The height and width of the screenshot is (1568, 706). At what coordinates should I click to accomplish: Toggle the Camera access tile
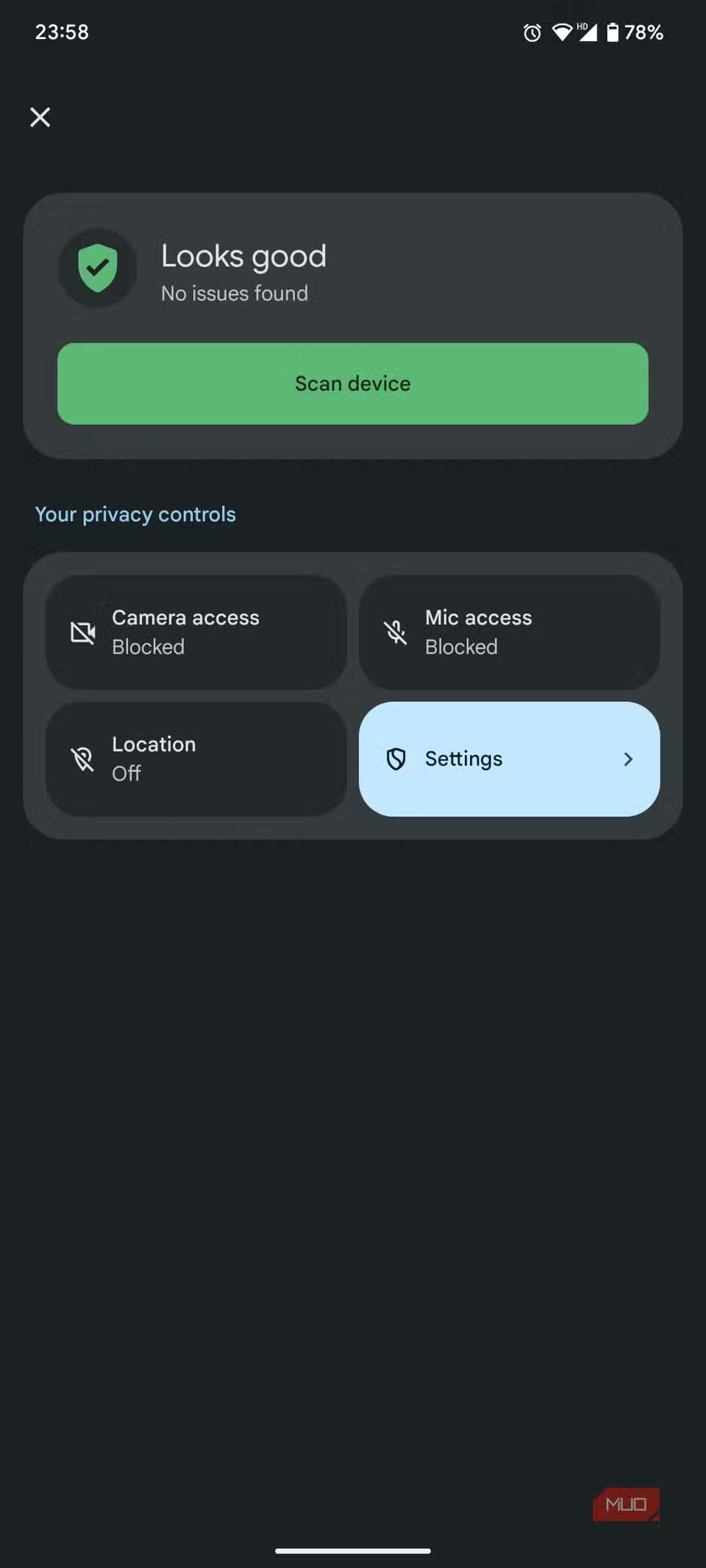tap(196, 632)
